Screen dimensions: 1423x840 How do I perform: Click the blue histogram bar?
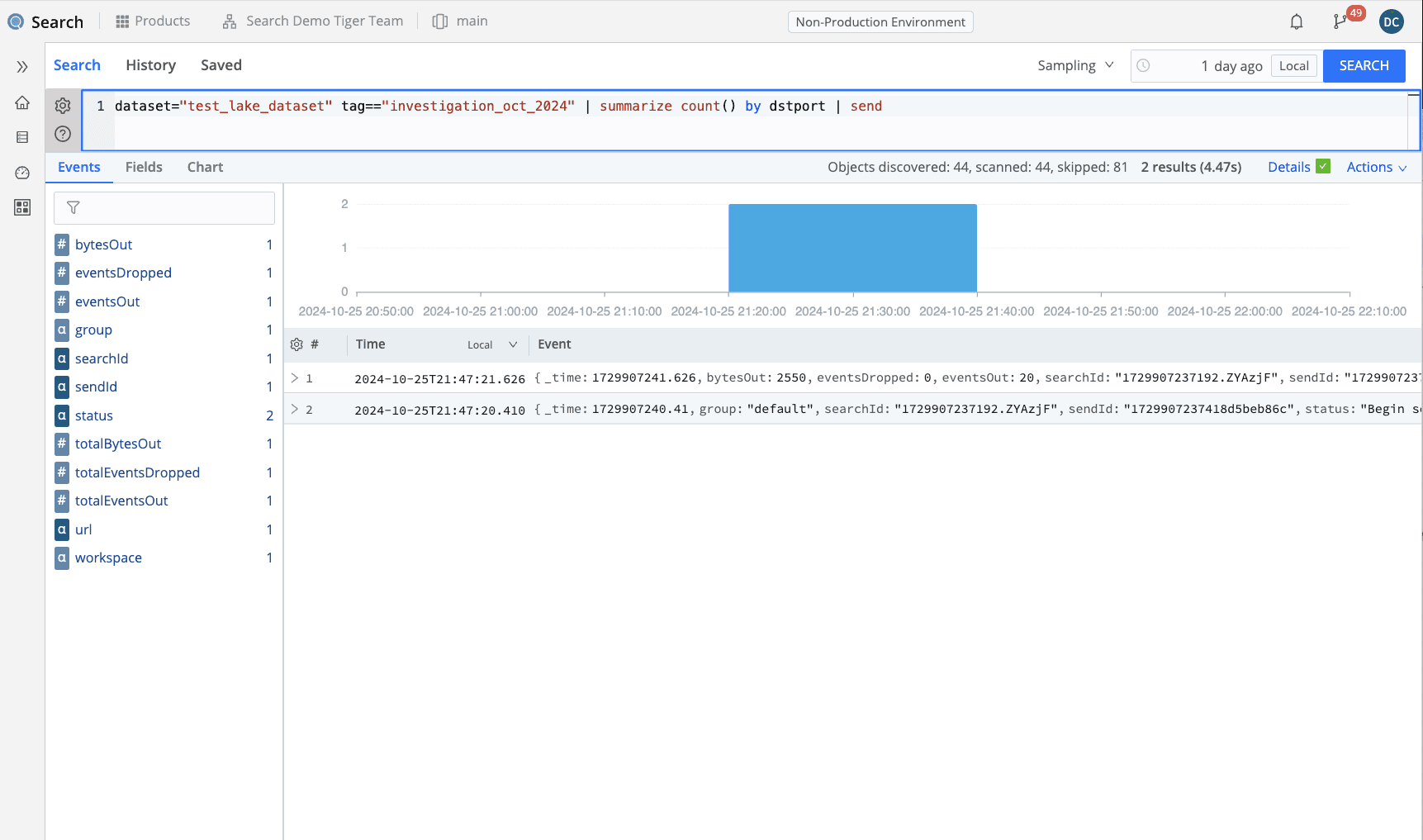pos(852,248)
